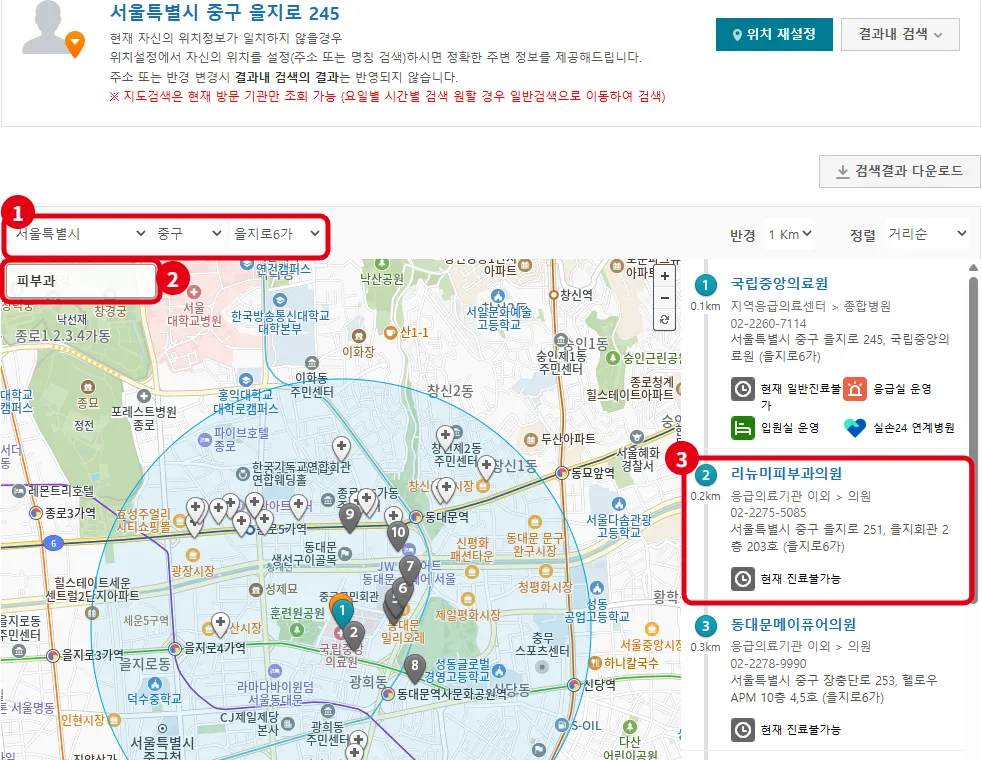Viewport: 982px width, 760px height.
Task: Click the plus pin near 산시장
Action: 220,624
